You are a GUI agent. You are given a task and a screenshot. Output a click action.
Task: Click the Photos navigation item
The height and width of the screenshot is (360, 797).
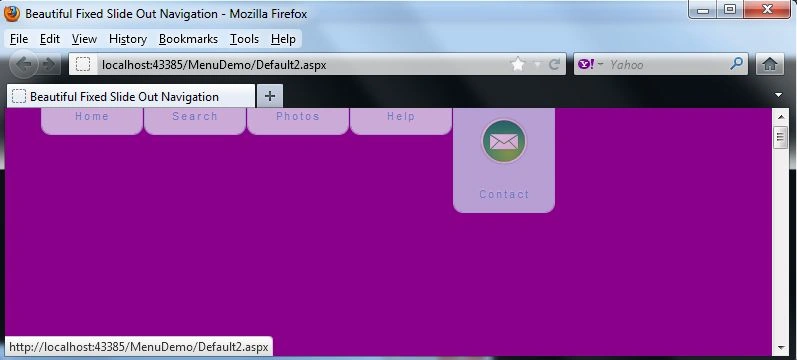click(x=298, y=121)
